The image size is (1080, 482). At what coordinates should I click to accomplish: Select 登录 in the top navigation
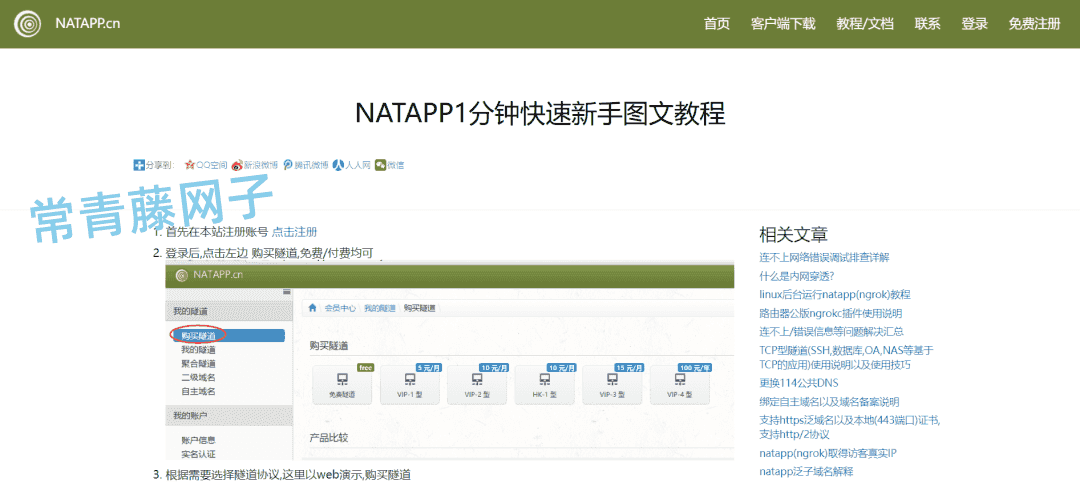[974, 24]
